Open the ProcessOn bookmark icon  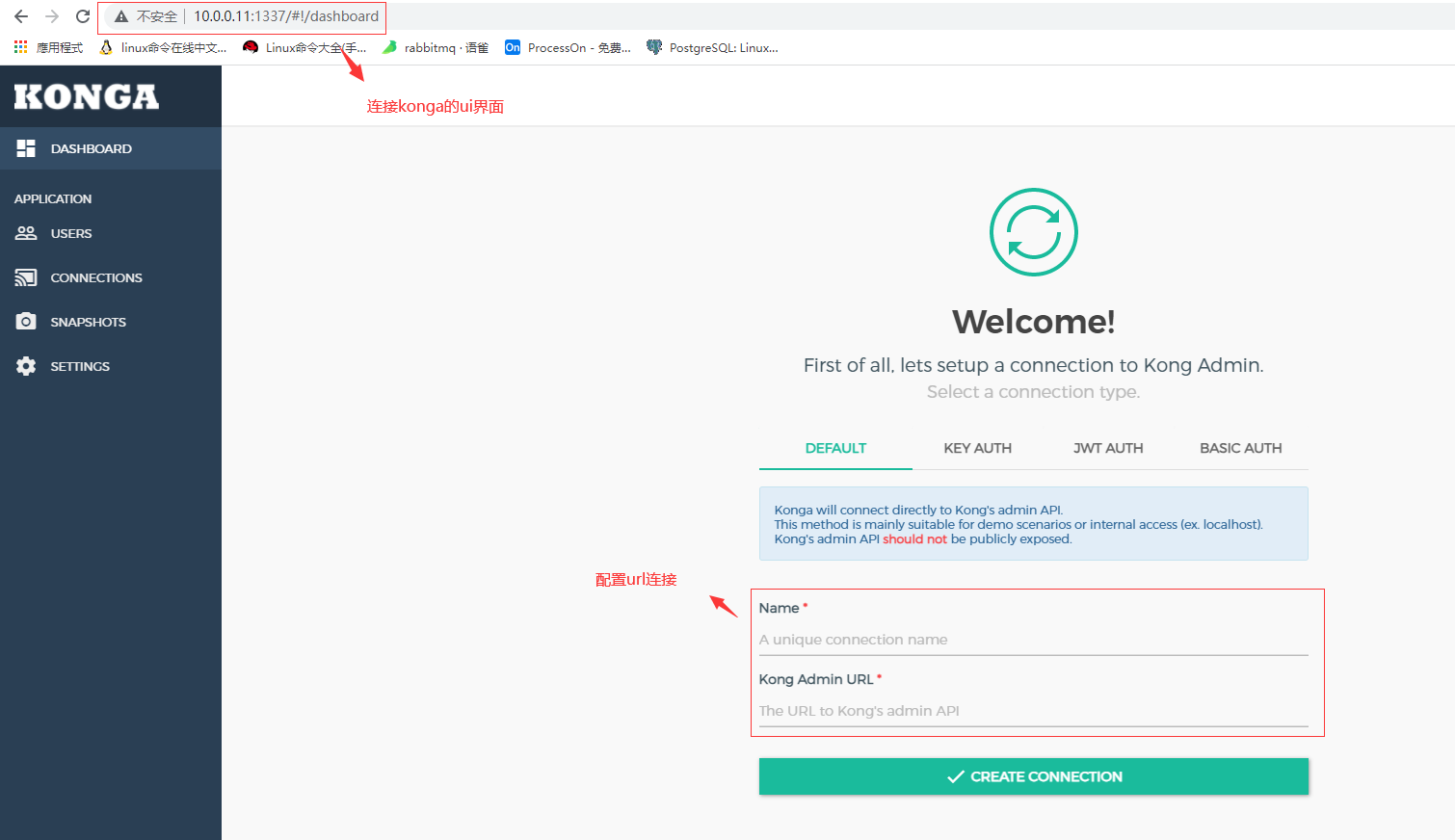[513, 47]
